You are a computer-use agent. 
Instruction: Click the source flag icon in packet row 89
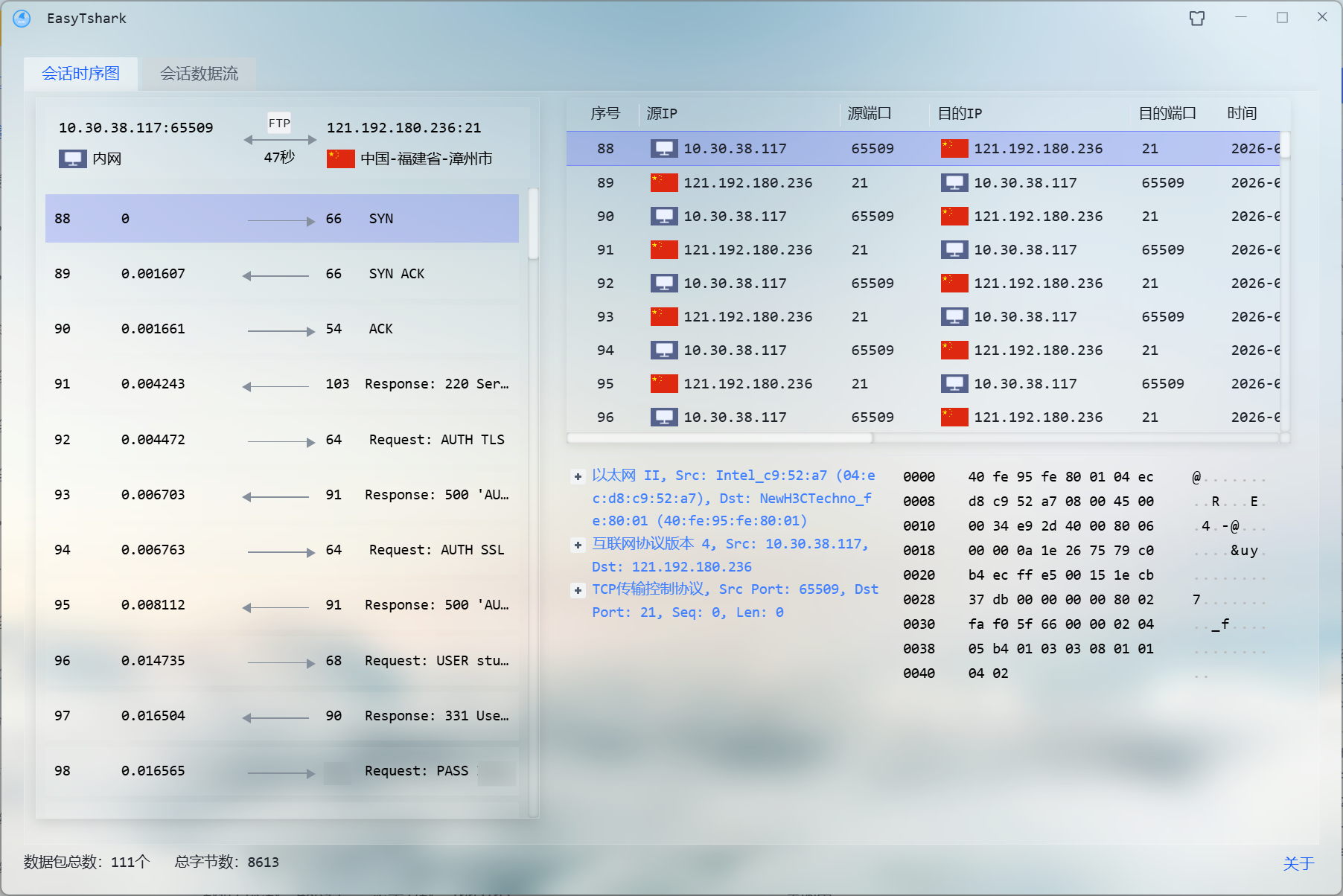pos(663,183)
